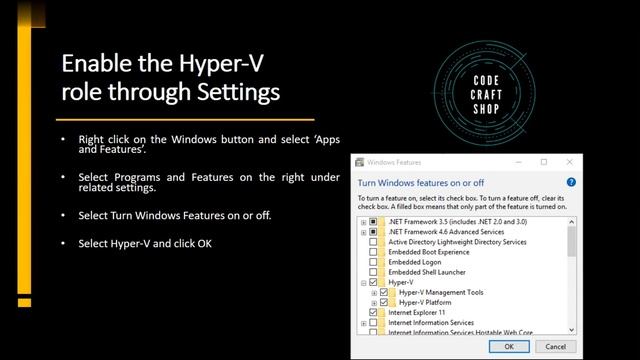Confirm changes with the OK button

(509, 347)
